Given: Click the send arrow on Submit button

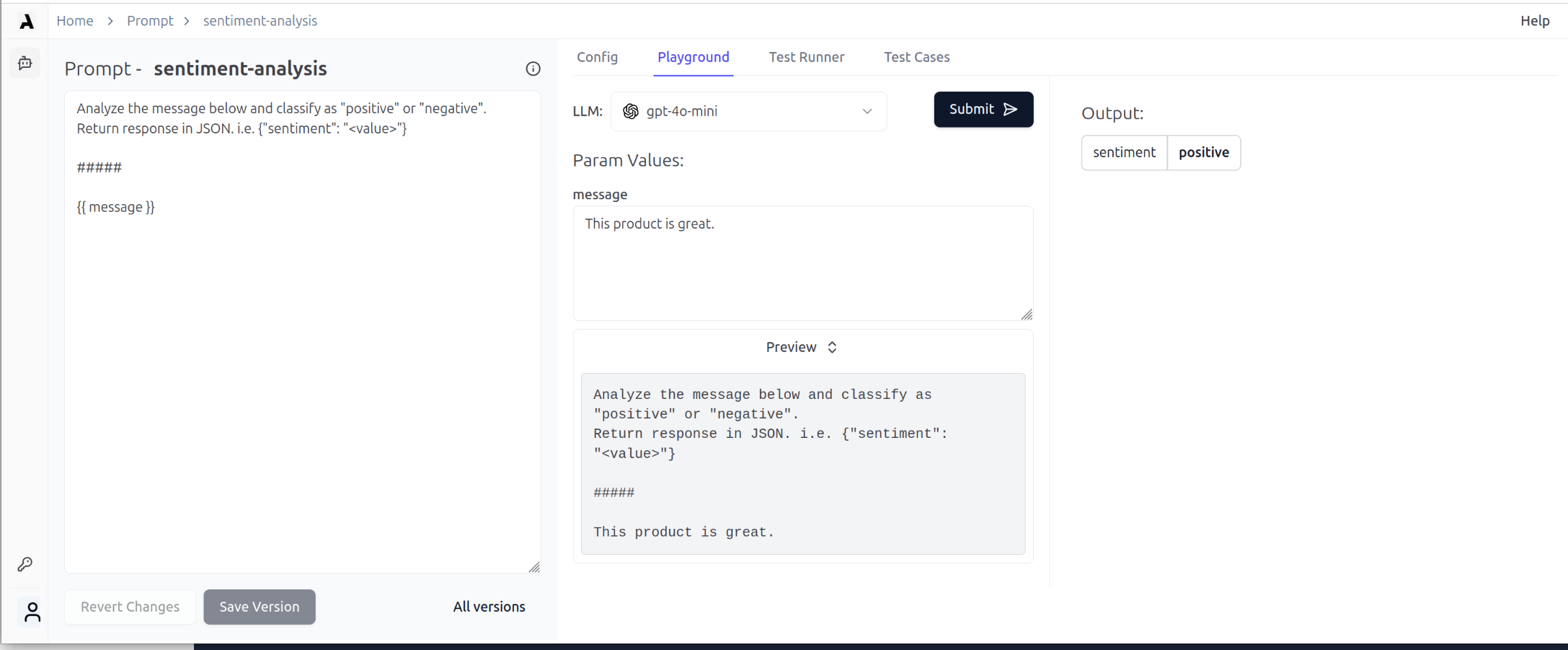Looking at the screenshot, I should click(x=1011, y=109).
